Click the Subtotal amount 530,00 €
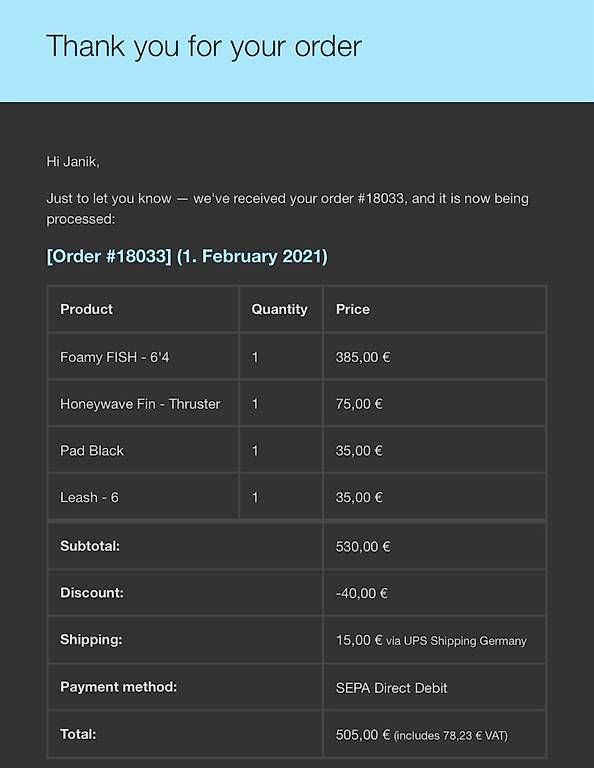The height and width of the screenshot is (768, 594). pos(363,547)
